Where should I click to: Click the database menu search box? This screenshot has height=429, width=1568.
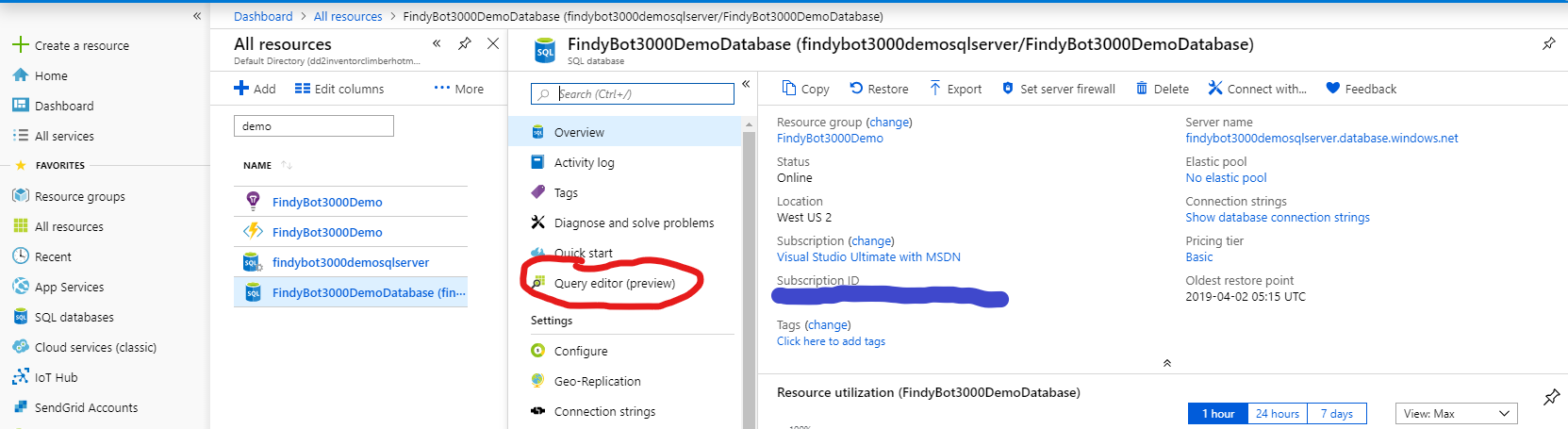tap(633, 93)
